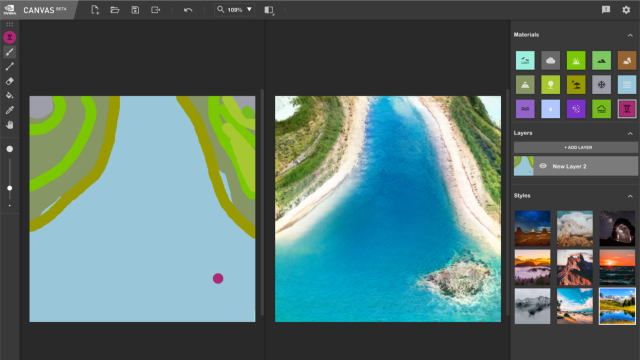The height and width of the screenshot is (360, 640).
Task: Apply the white cloudy rock peak style
Action: click(575, 228)
